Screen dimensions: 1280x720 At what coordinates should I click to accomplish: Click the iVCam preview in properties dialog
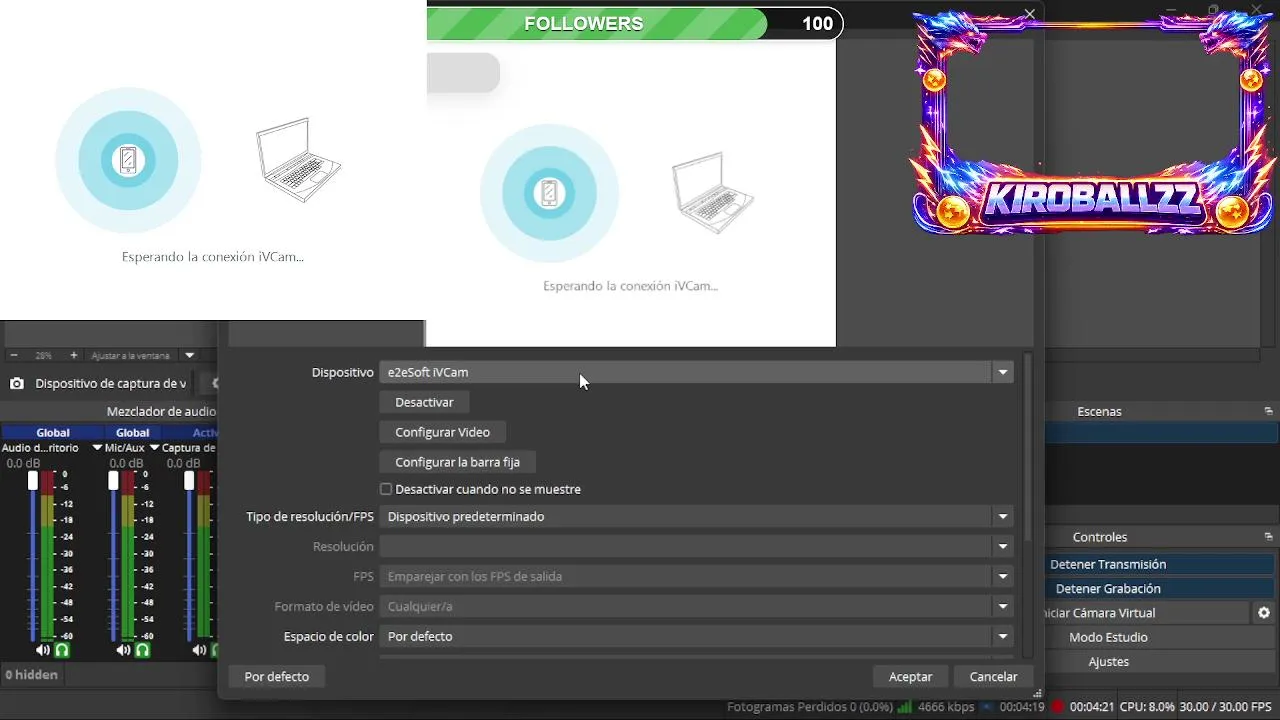pyautogui.click(x=631, y=195)
